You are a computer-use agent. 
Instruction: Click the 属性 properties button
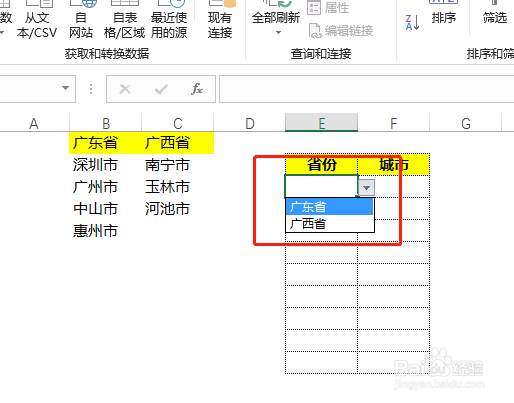pos(328,8)
